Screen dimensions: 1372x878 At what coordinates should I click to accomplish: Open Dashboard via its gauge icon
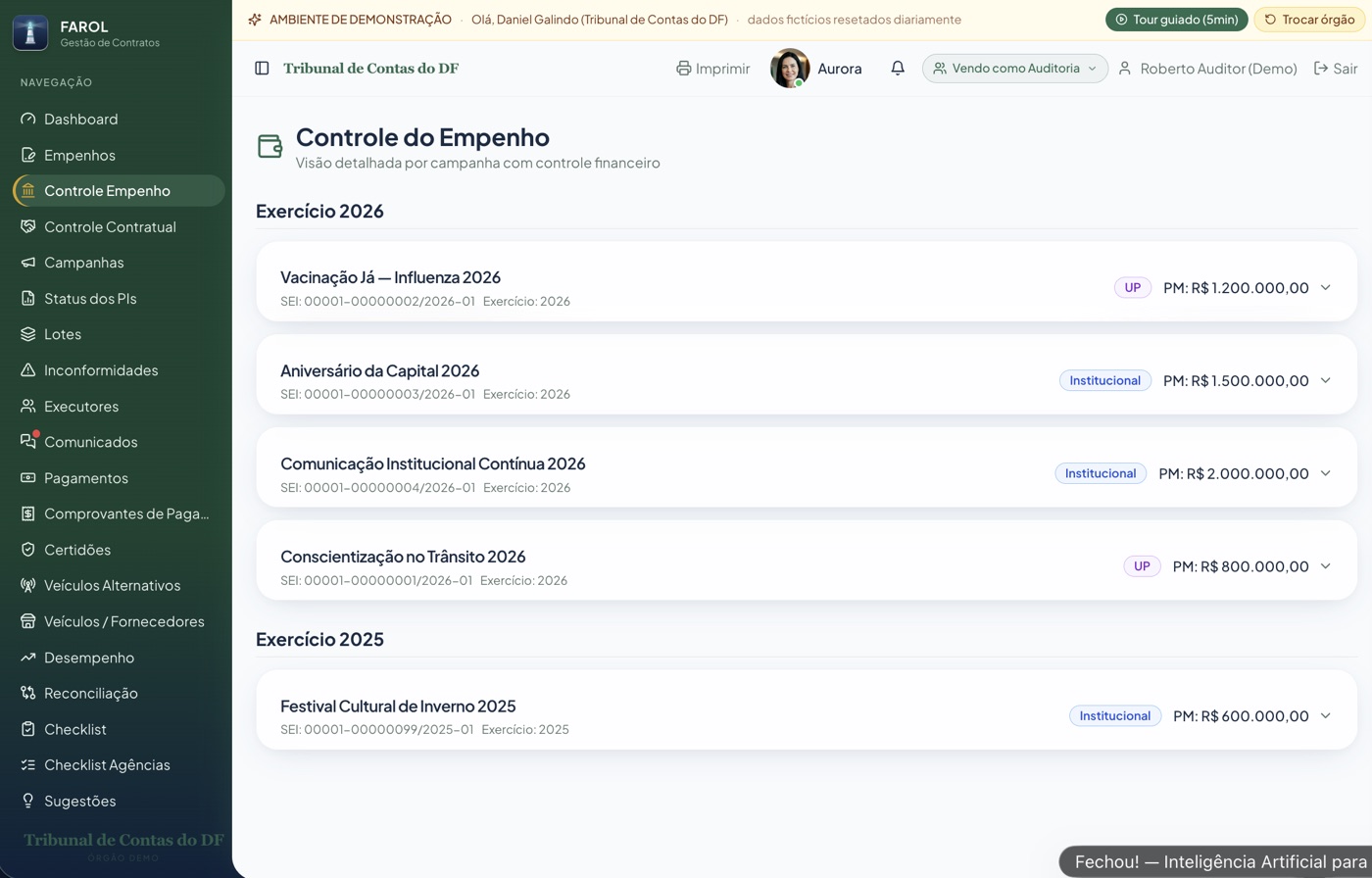coord(28,120)
